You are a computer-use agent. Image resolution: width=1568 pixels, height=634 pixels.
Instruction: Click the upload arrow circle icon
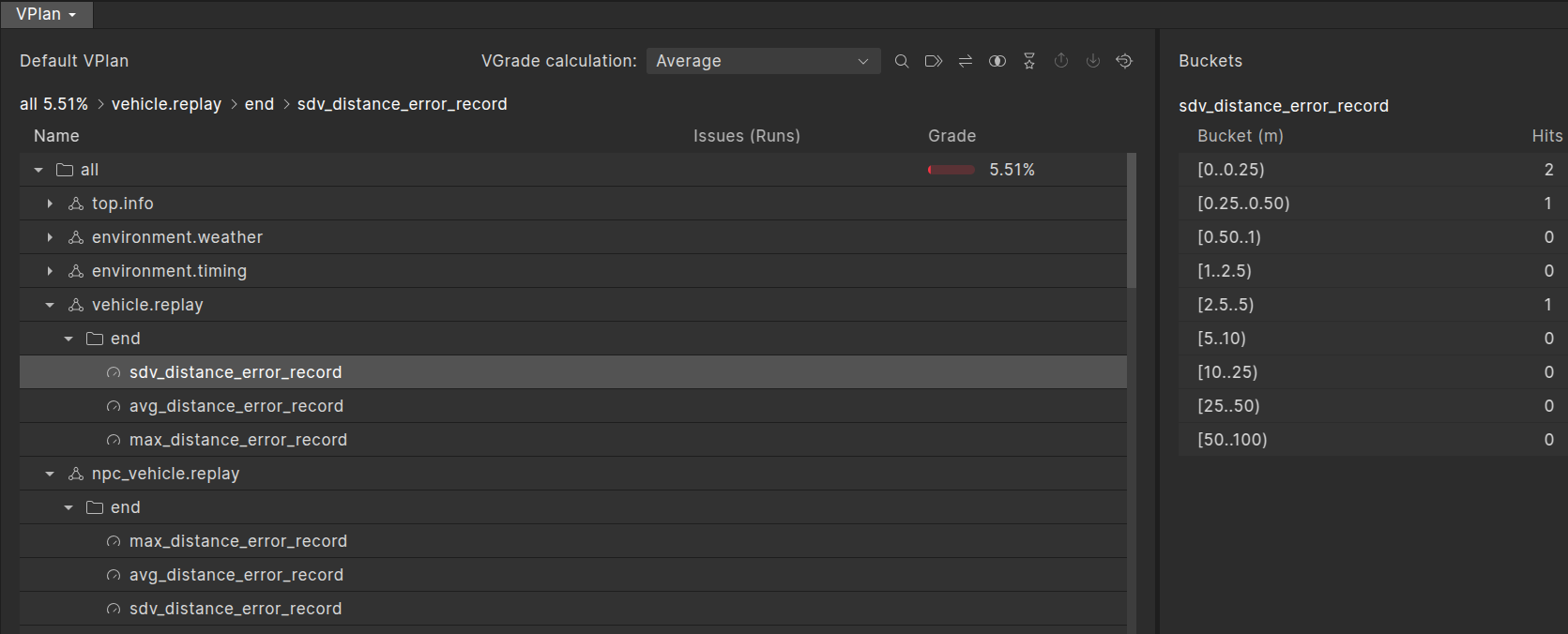[1061, 61]
